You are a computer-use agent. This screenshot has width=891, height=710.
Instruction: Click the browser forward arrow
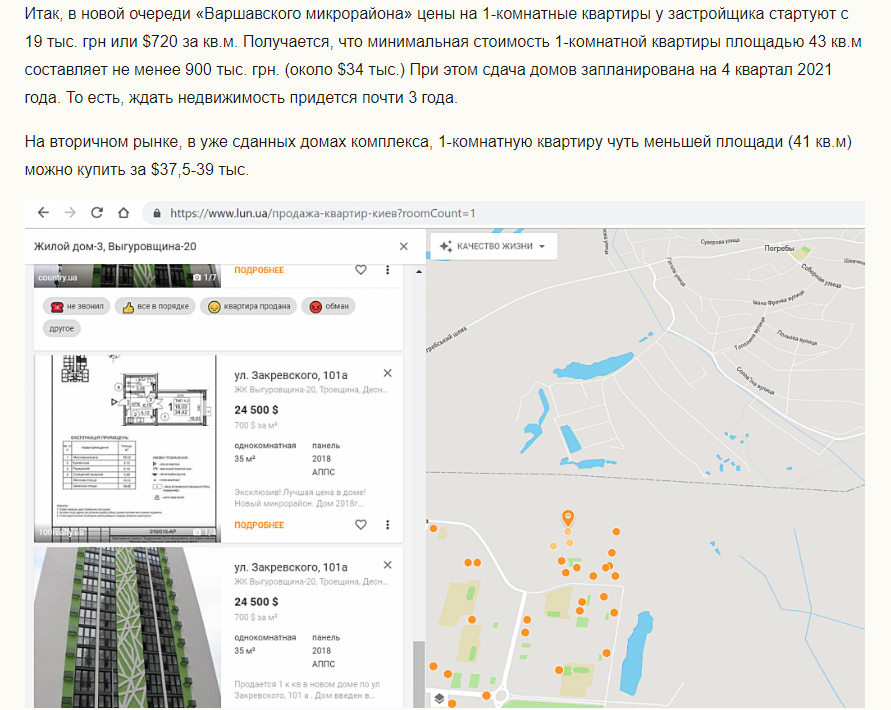pos(69,213)
